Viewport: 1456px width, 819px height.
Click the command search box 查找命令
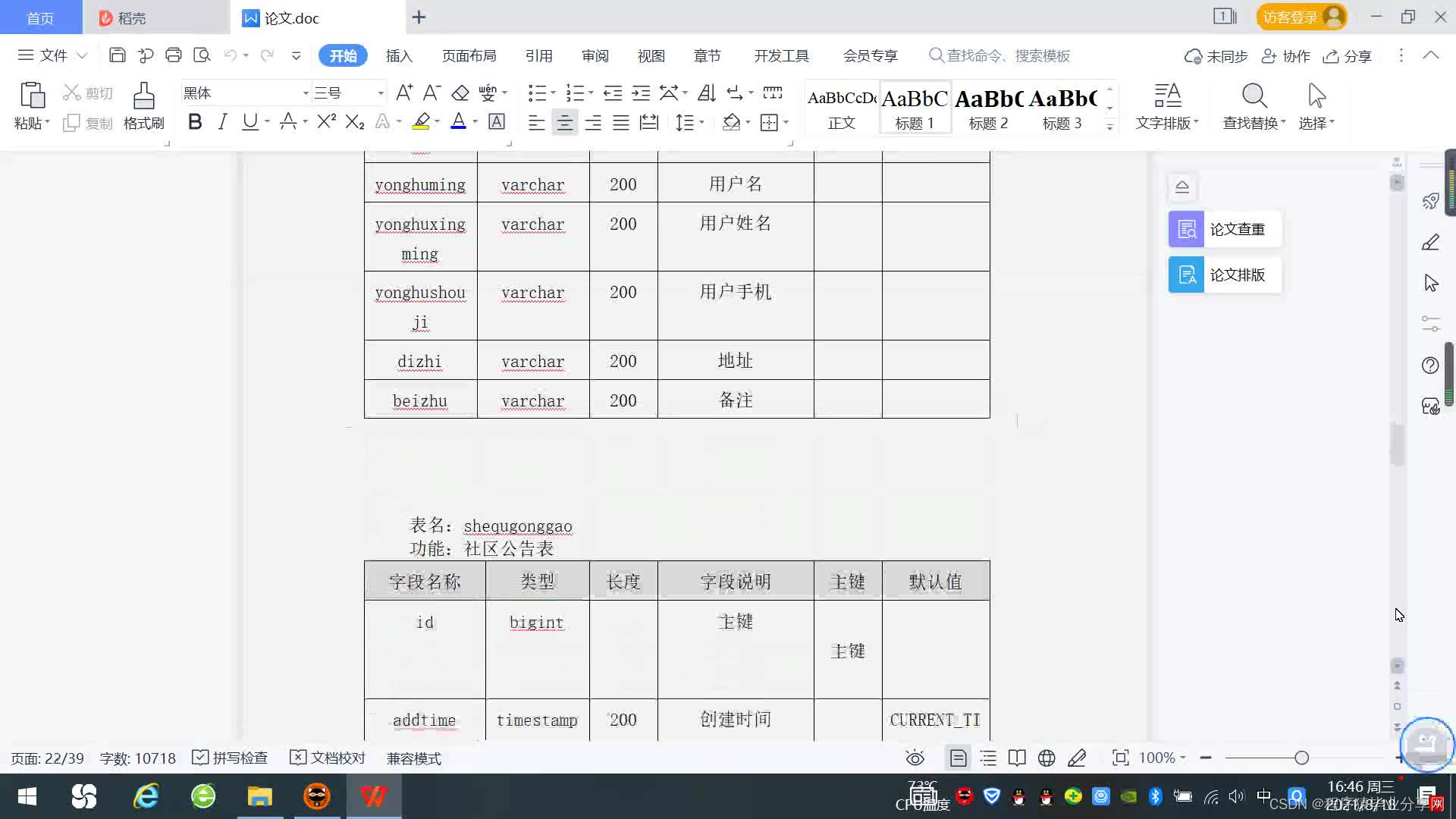click(1007, 55)
